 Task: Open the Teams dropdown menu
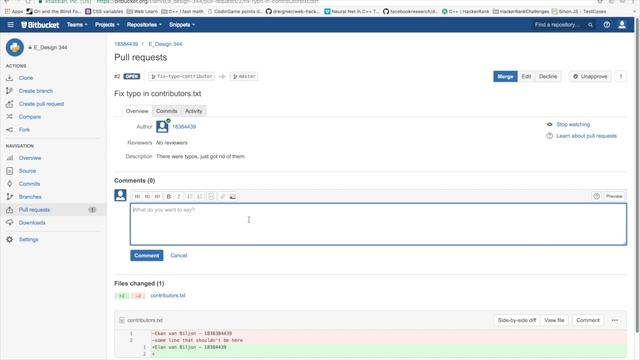point(77,25)
